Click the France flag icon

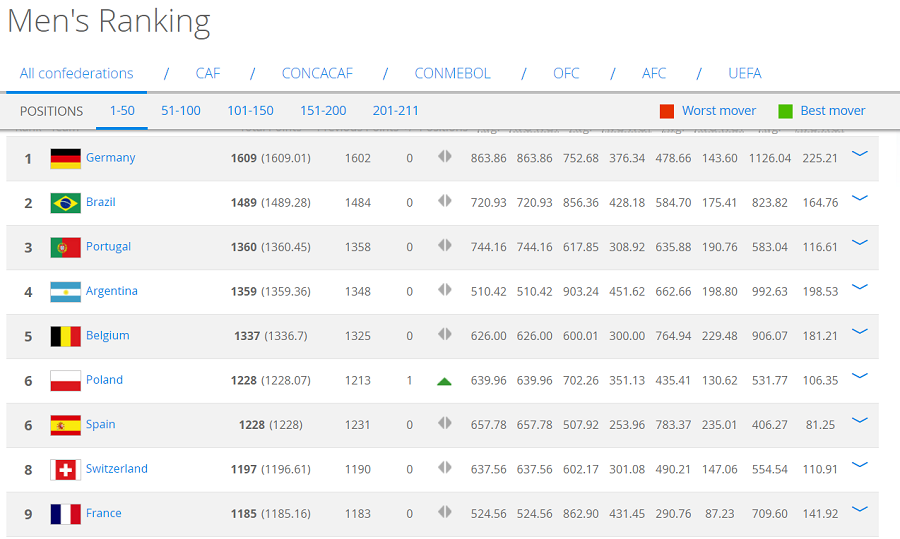click(x=65, y=514)
